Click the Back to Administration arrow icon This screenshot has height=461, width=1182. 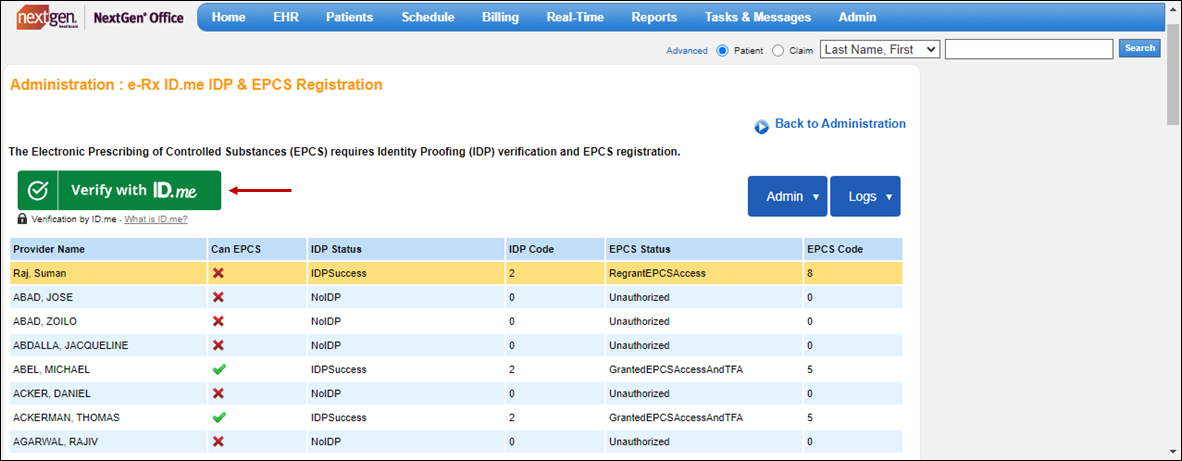click(x=762, y=126)
